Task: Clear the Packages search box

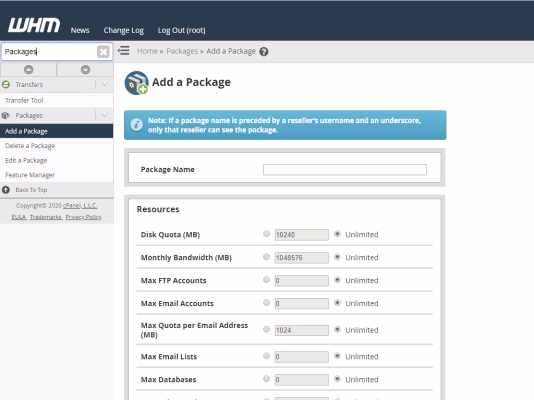Action: (103, 52)
